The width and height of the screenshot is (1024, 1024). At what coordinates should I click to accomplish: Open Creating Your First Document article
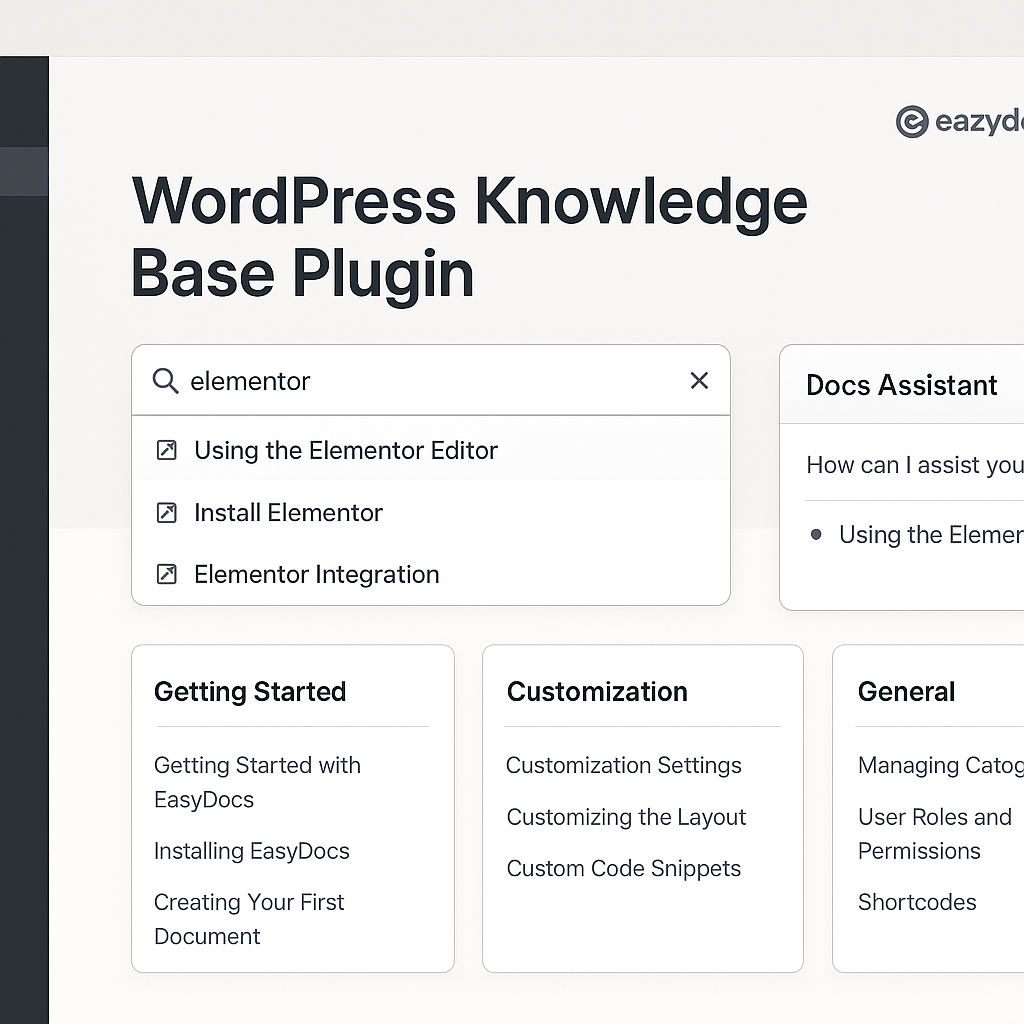(x=249, y=919)
